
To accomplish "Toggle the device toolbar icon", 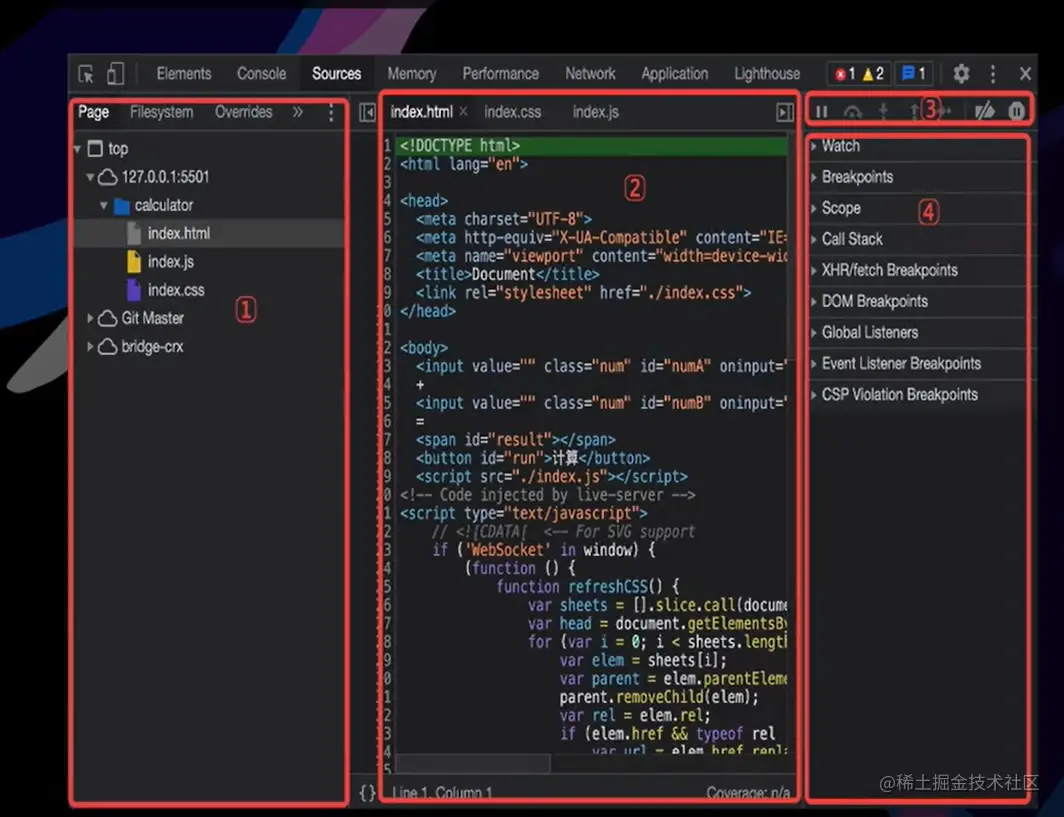I will (115, 73).
